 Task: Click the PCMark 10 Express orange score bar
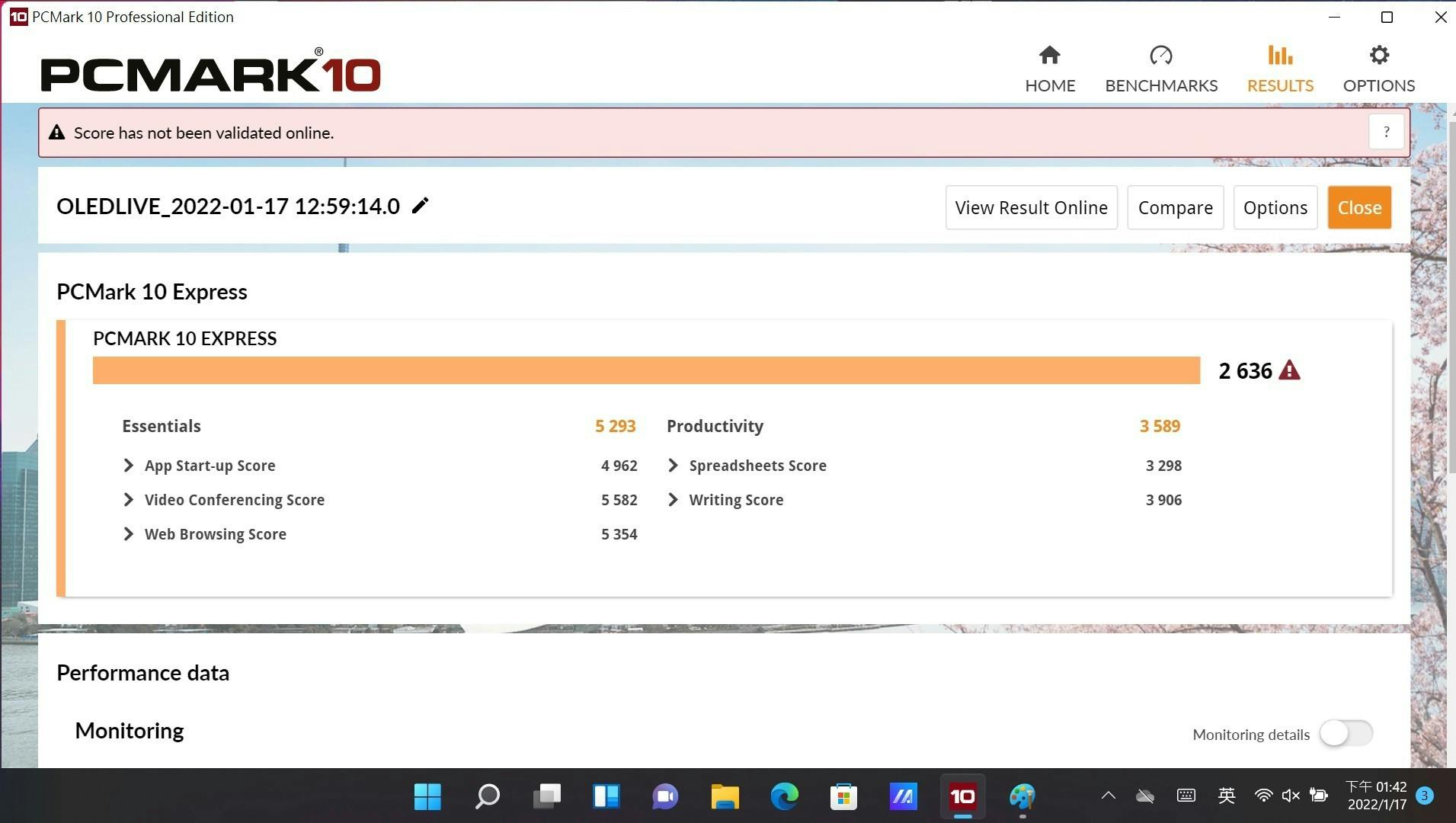pos(646,370)
